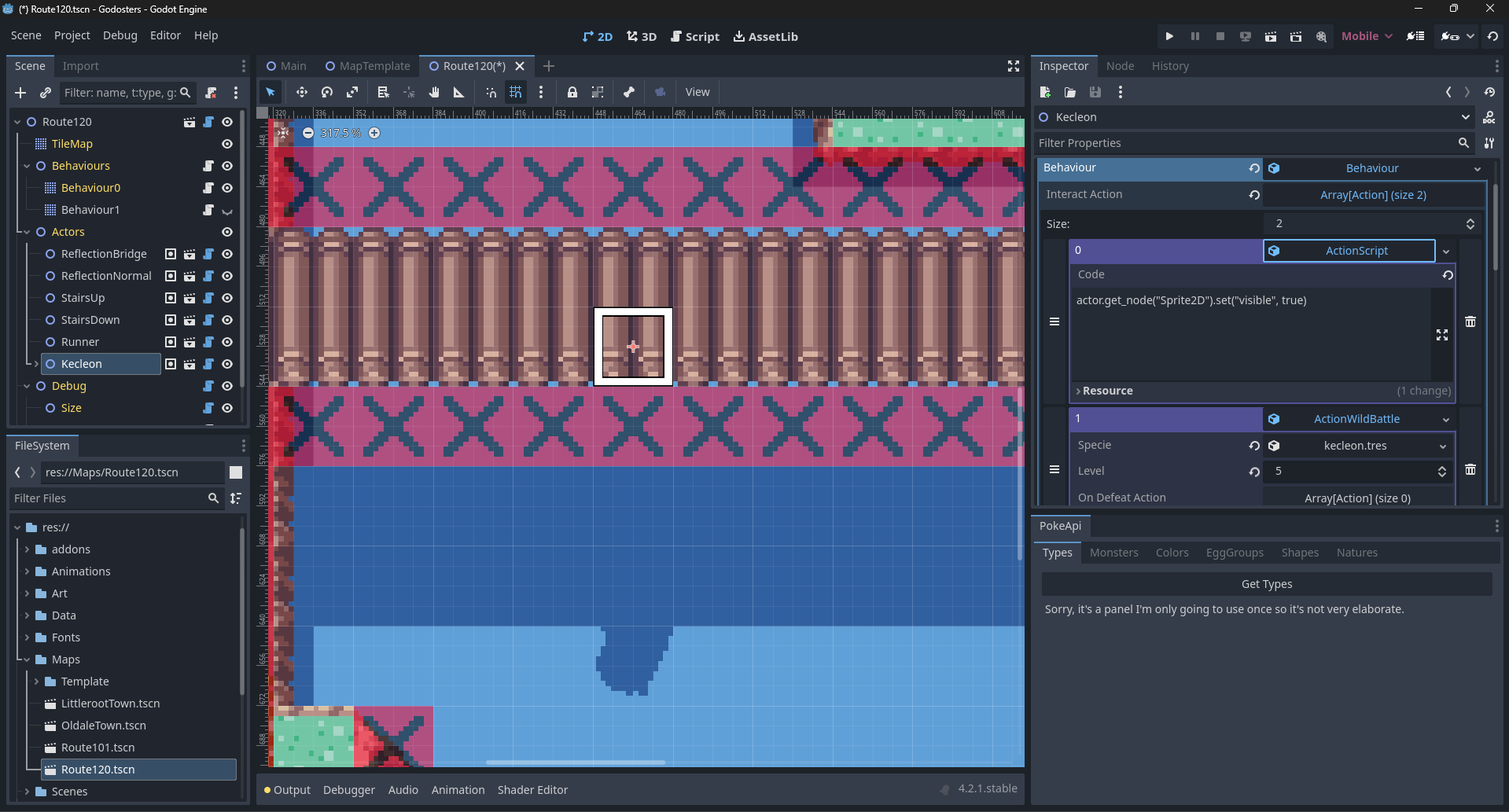1509x812 pixels.
Task: Click the Ruler mode tool icon
Action: pos(458,92)
